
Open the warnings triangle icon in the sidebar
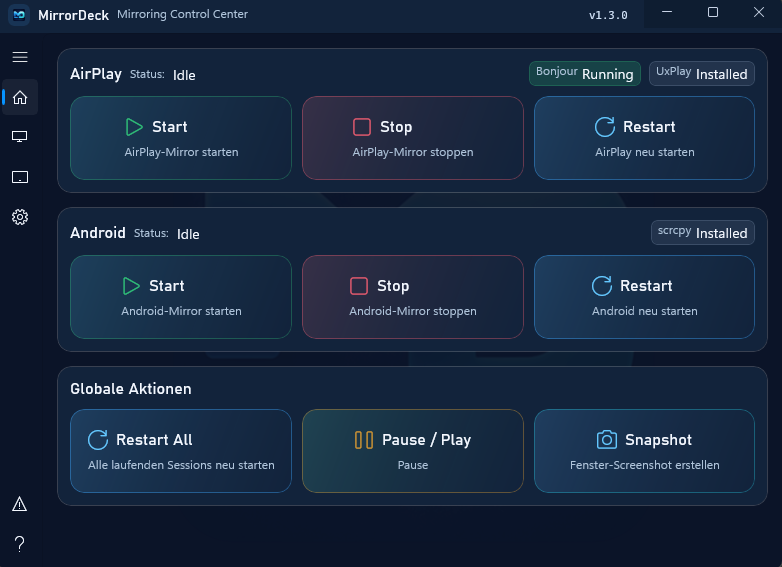pos(19,504)
